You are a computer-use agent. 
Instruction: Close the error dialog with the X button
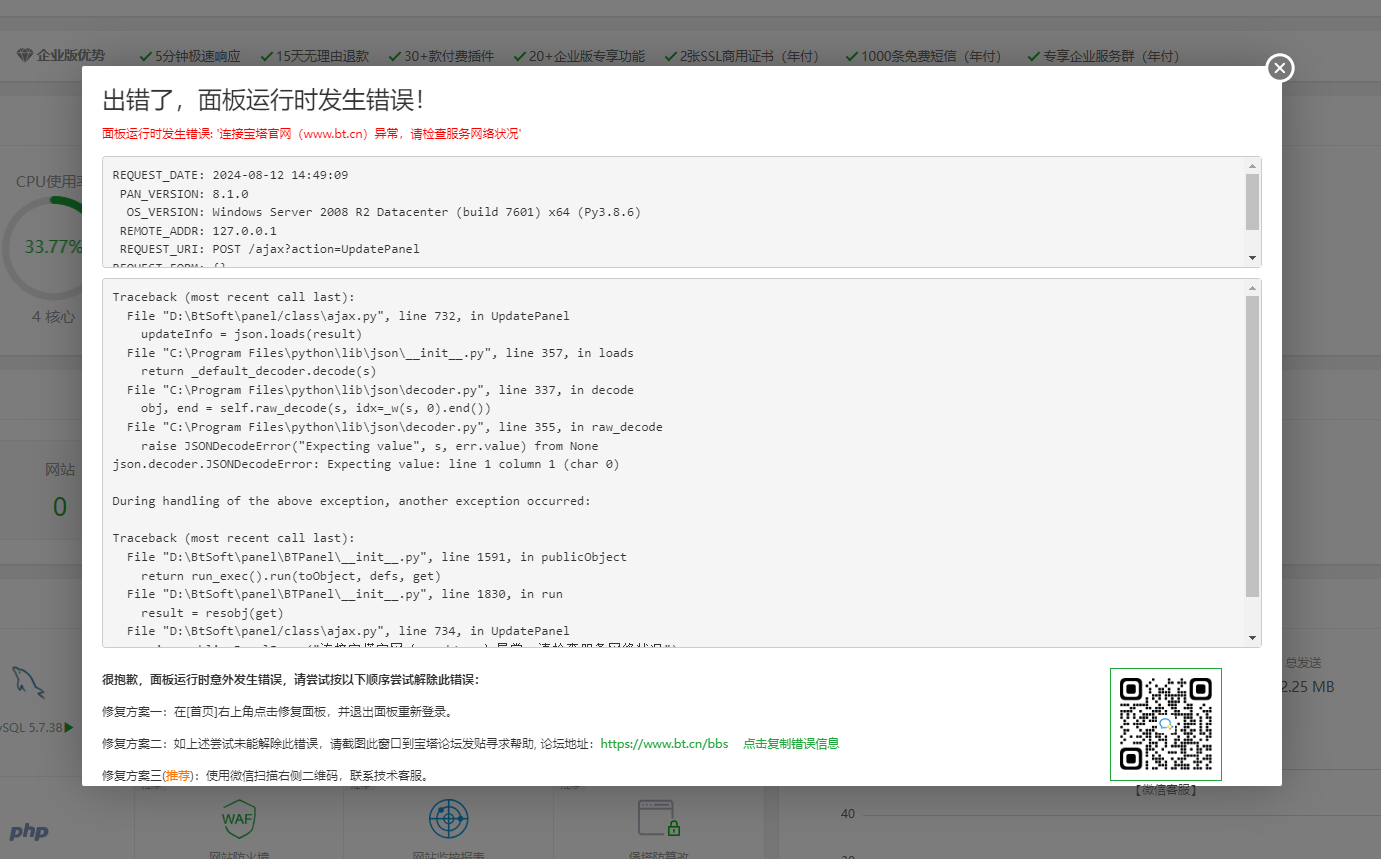coord(1280,68)
